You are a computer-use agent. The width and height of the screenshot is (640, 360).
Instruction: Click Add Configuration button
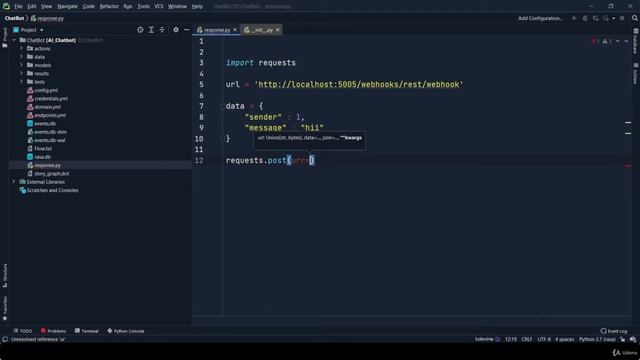point(540,18)
